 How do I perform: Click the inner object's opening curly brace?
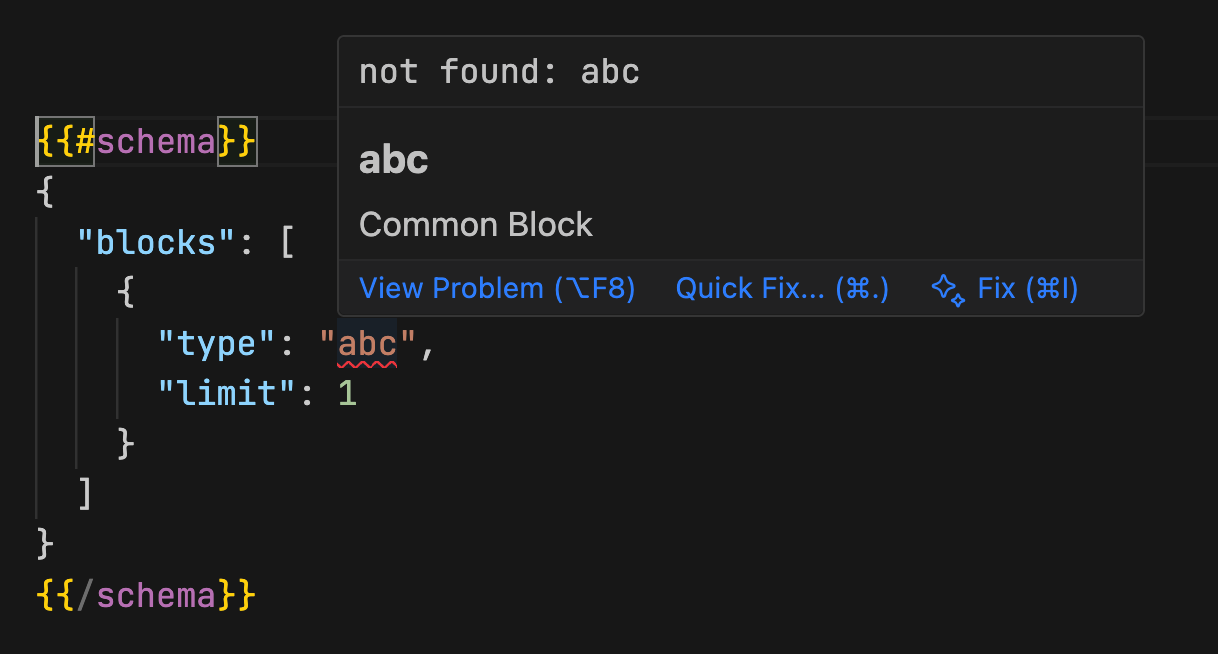point(126,293)
